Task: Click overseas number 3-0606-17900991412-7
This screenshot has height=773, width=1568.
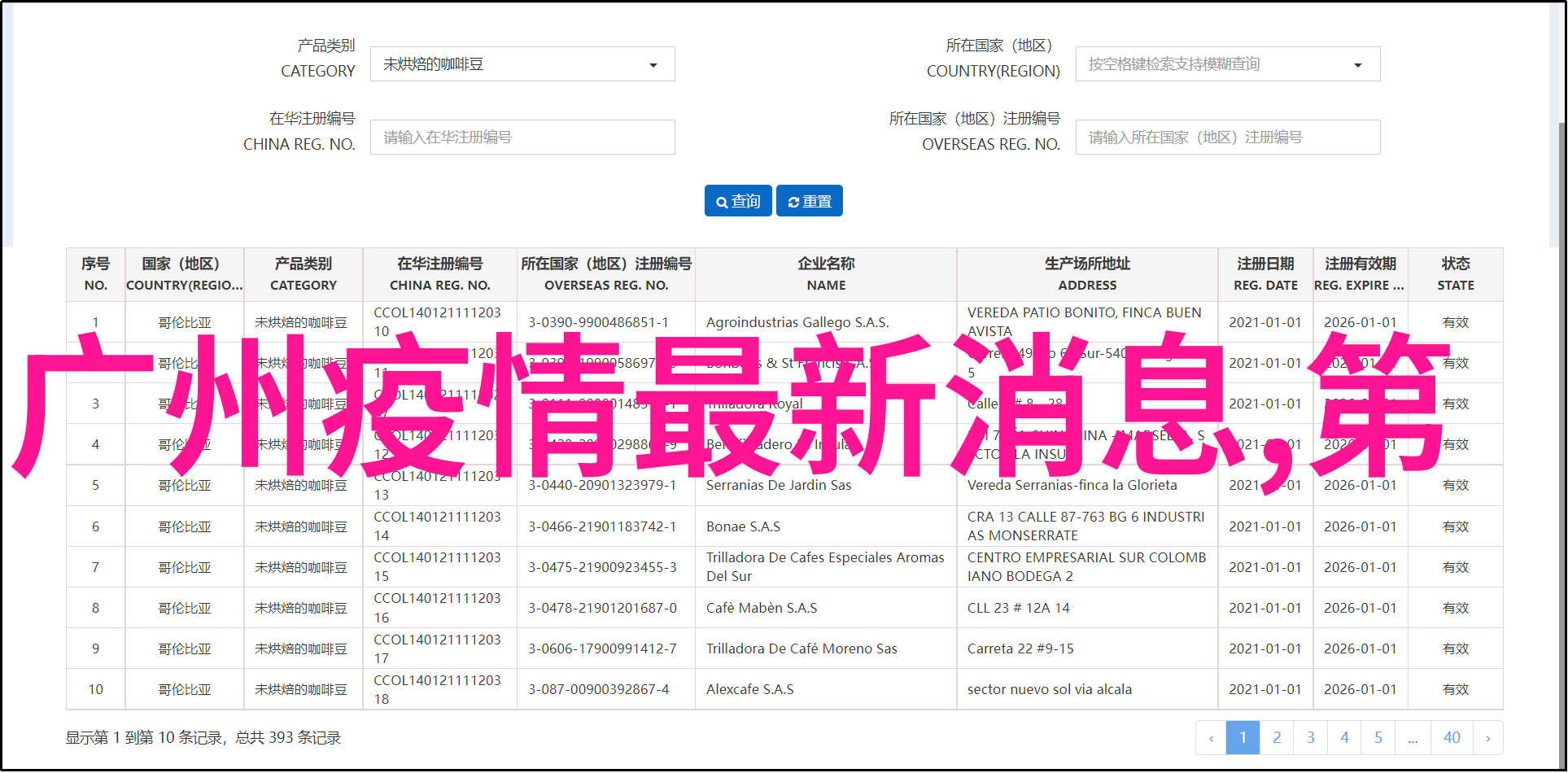Action: [602, 649]
